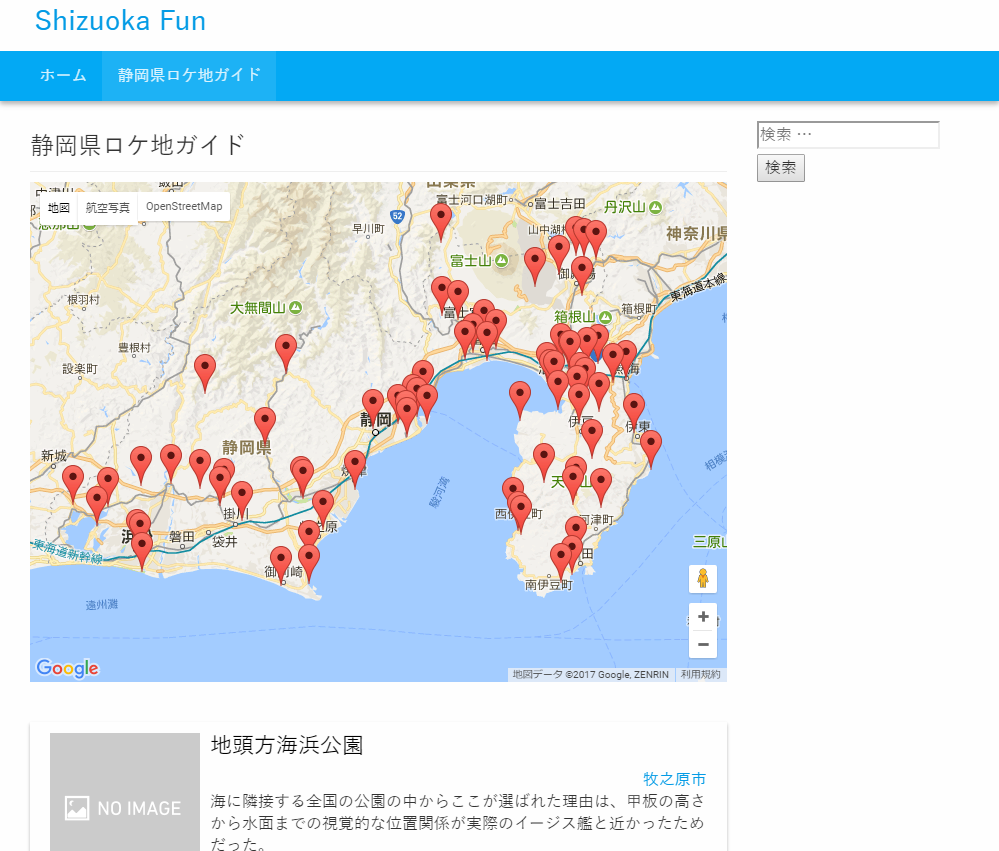Viewport: 999px width, 851px height.
Task: Select the pin on Mt. Fuji's eastern slope
Action: click(535, 266)
